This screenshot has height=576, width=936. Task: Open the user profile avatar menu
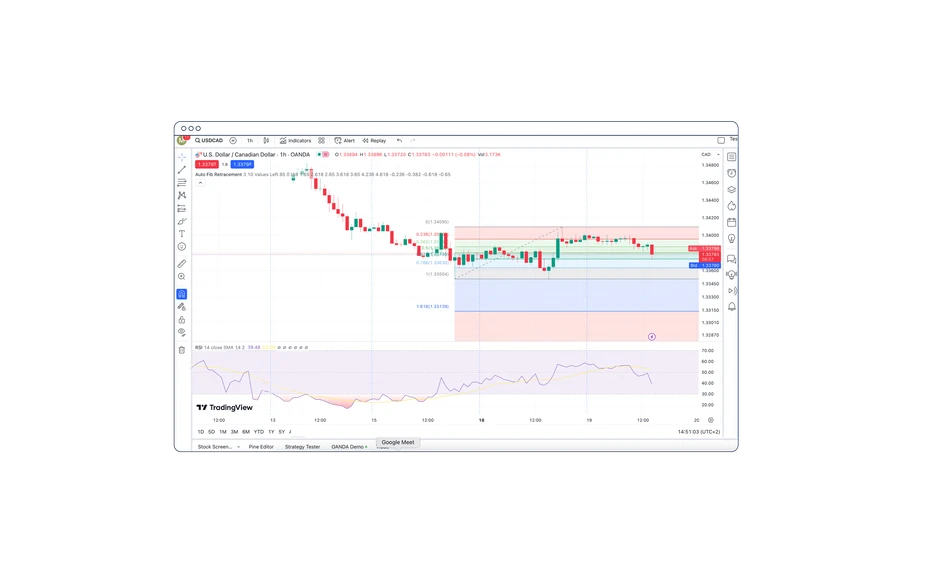pos(182,140)
